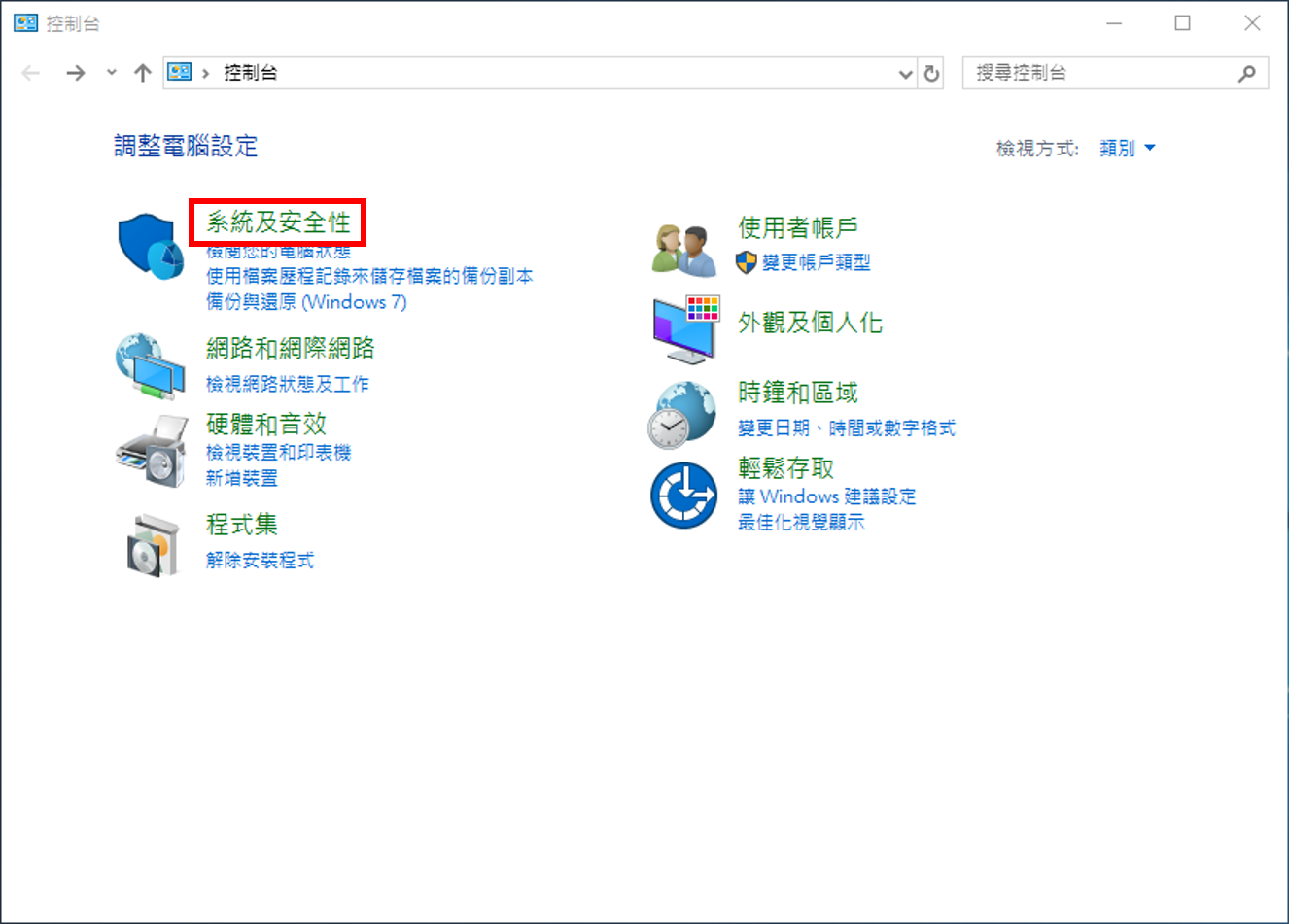The width and height of the screenshot is (1289, 924).
Task: Click the 變更帳戶類型 link
Action: pyautogui.click(x=817, y=262)
